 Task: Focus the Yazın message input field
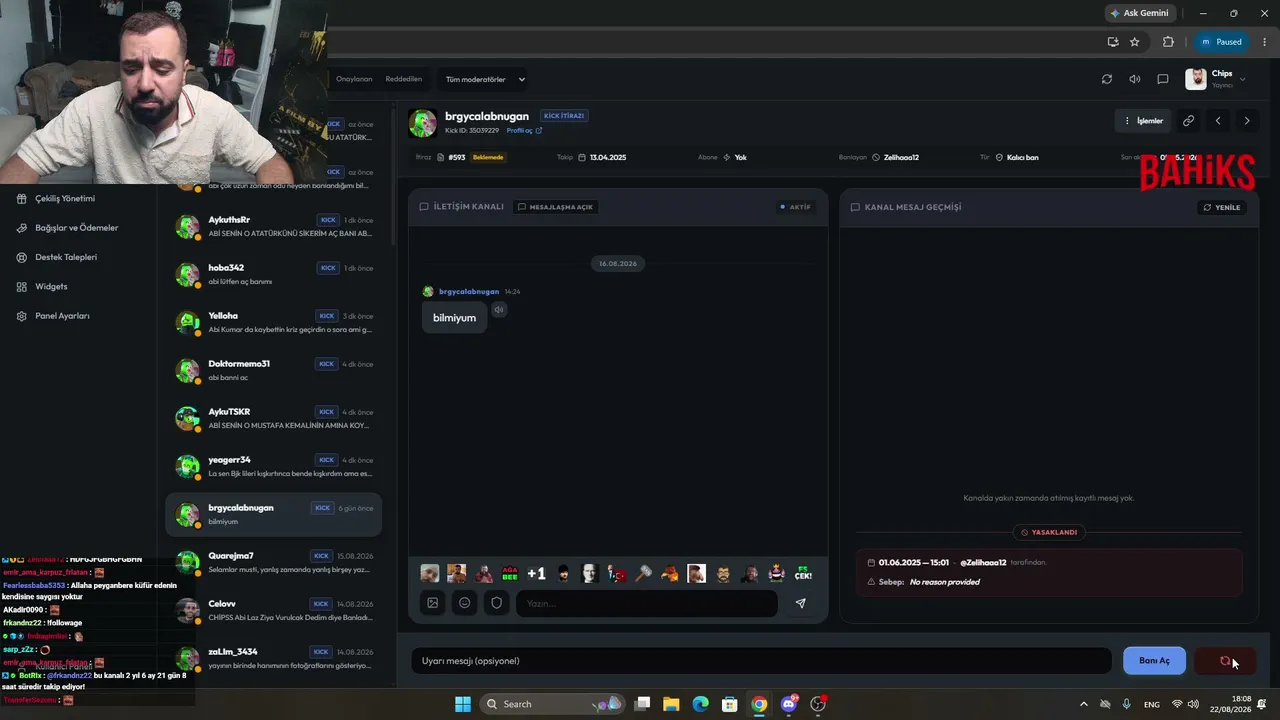pyautogui.click(x=646, y=603)
